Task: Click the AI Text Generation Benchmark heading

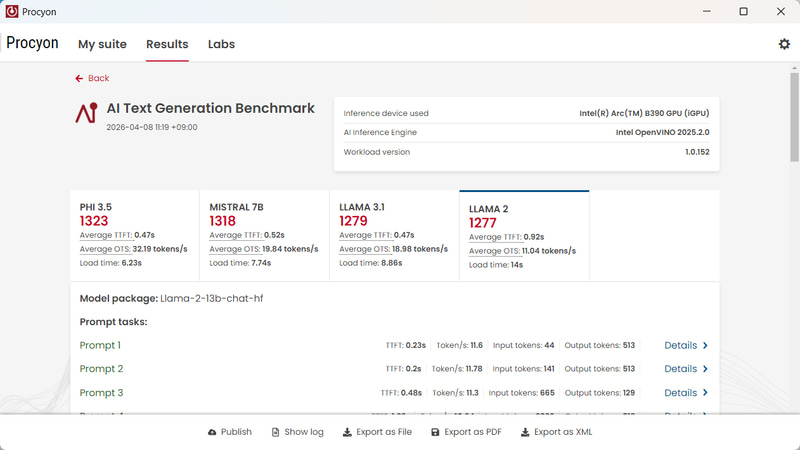Action: pos(211,108)
